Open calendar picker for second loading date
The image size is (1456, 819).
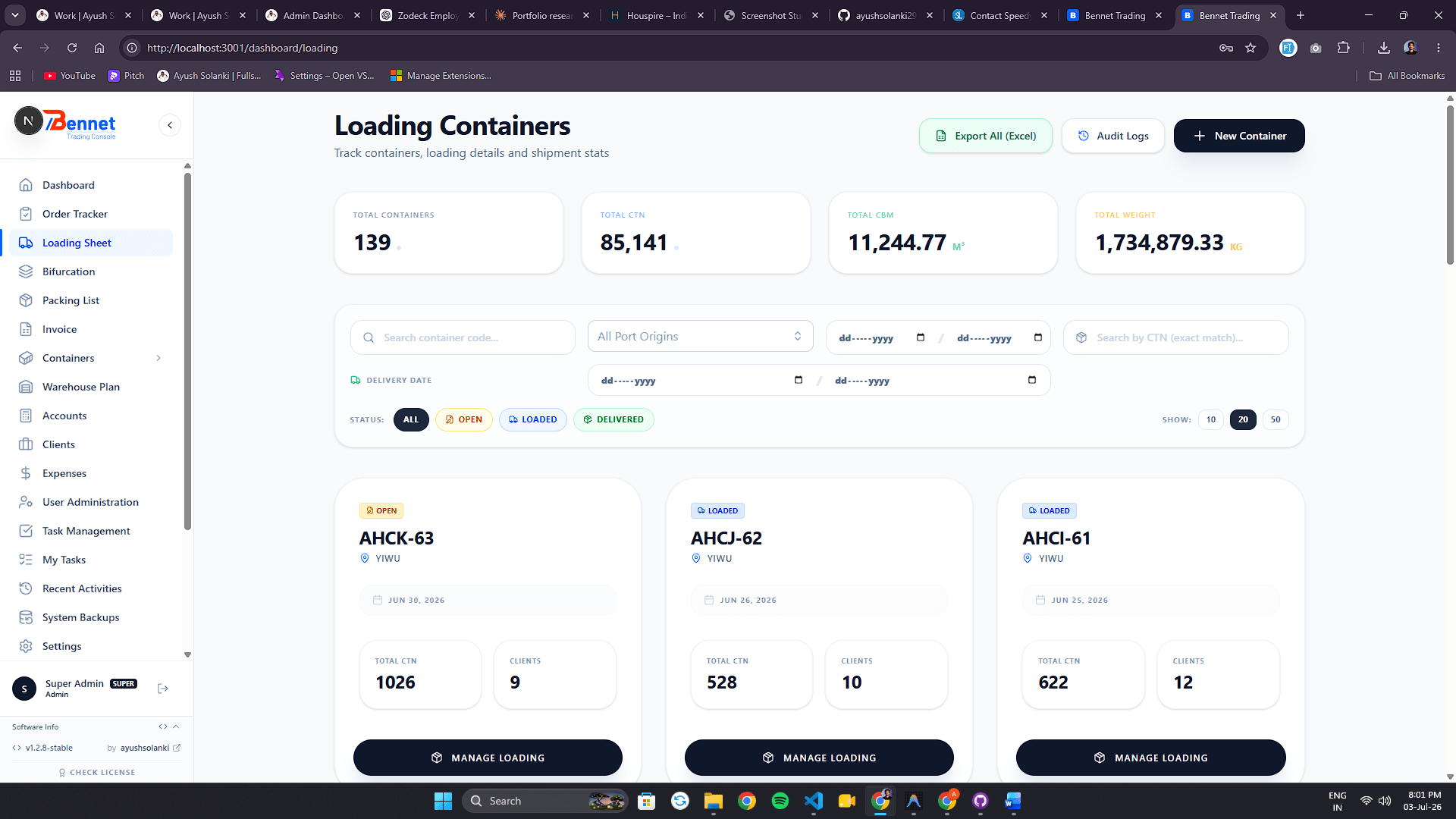click(x=1038, y=337)
